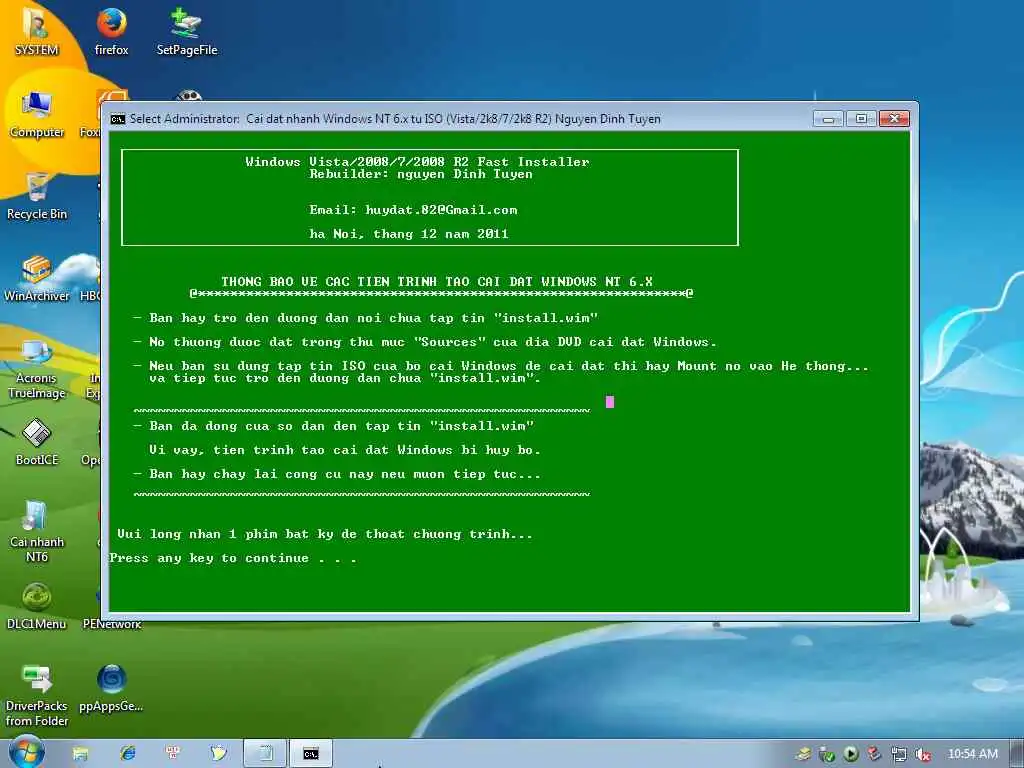Click the command prompt taskbar button

[x=311, y=754]
